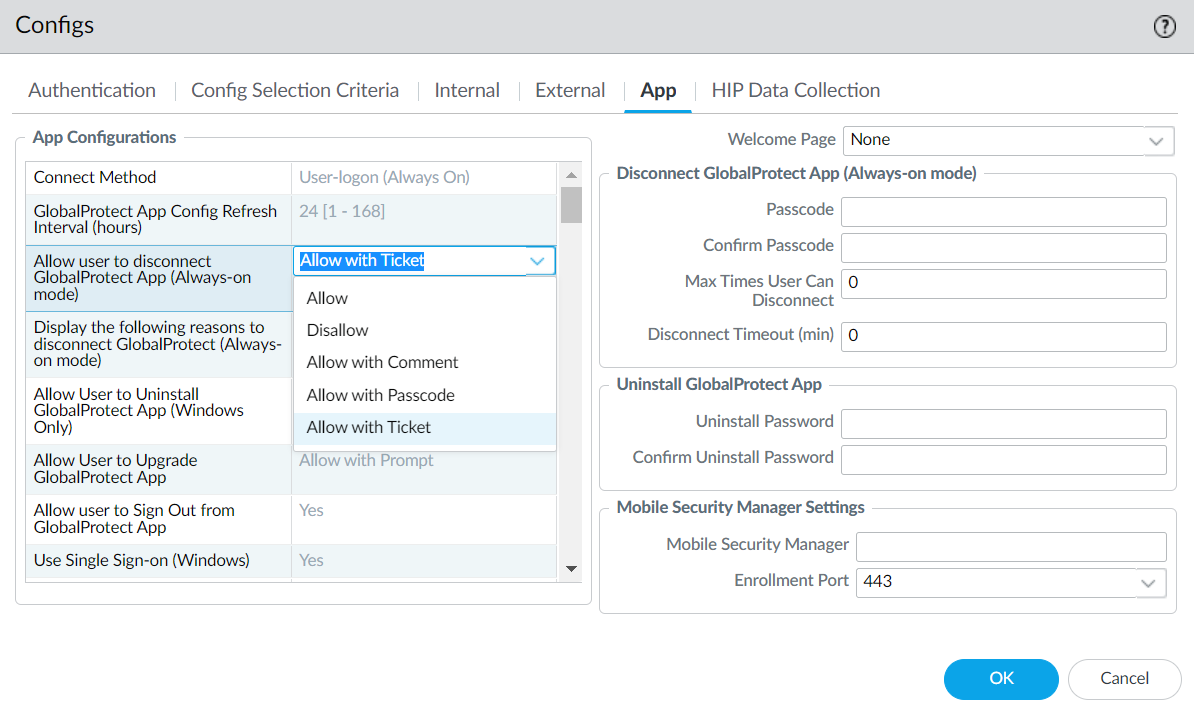The width and height of the screenshot is (1194, 721).
Task: Pick Allow with Passcode option
Action: click(x=380, y=395)
